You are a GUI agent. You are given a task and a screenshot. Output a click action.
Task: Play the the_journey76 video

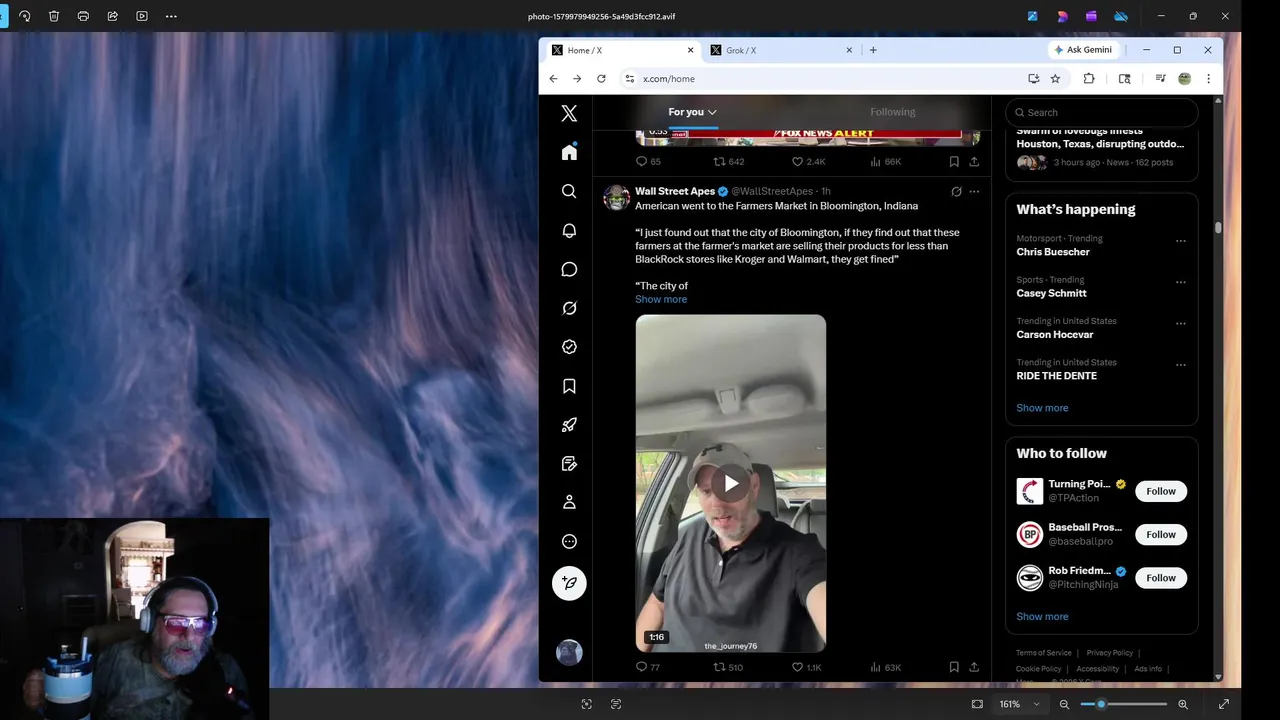click(731, 484)
